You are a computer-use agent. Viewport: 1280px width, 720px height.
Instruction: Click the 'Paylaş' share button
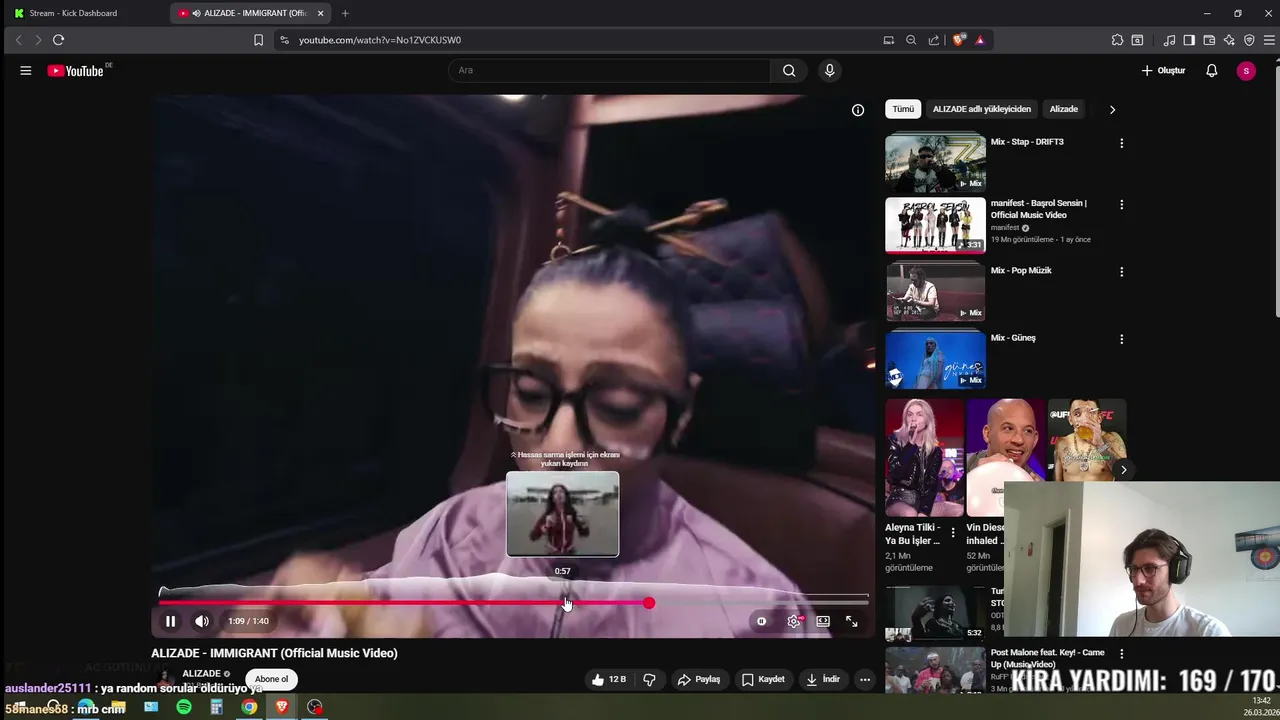pos(698,680)
